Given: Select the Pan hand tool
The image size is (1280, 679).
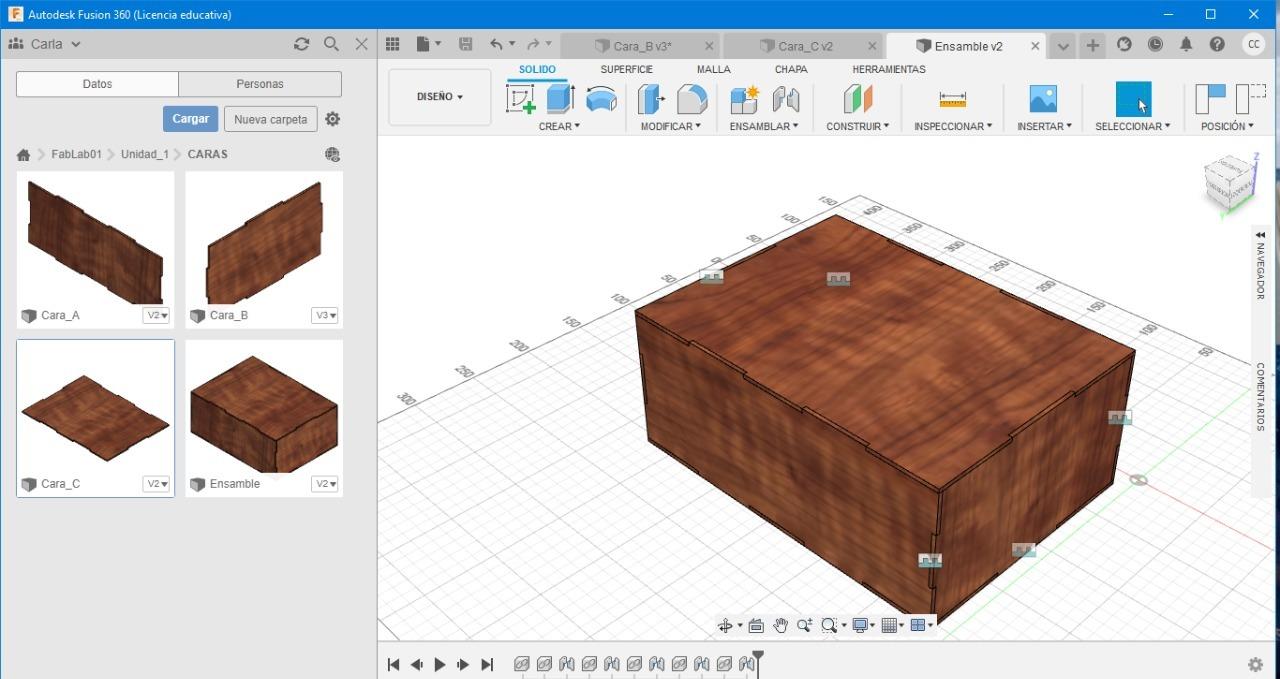Looking at the screenshot, I should click(780, 626).
